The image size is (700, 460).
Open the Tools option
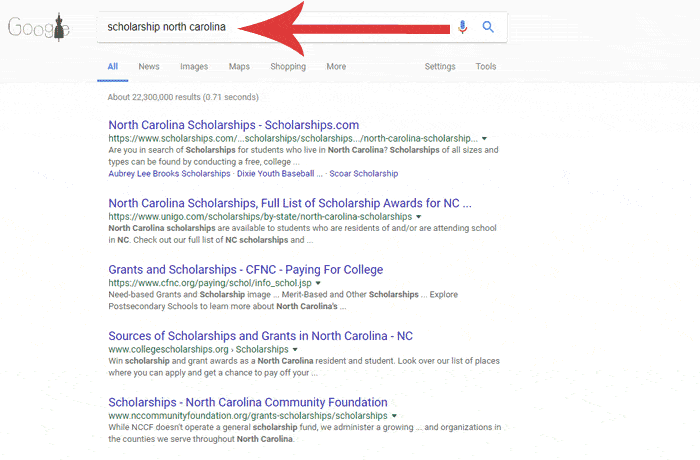click(x=486, y=67)
